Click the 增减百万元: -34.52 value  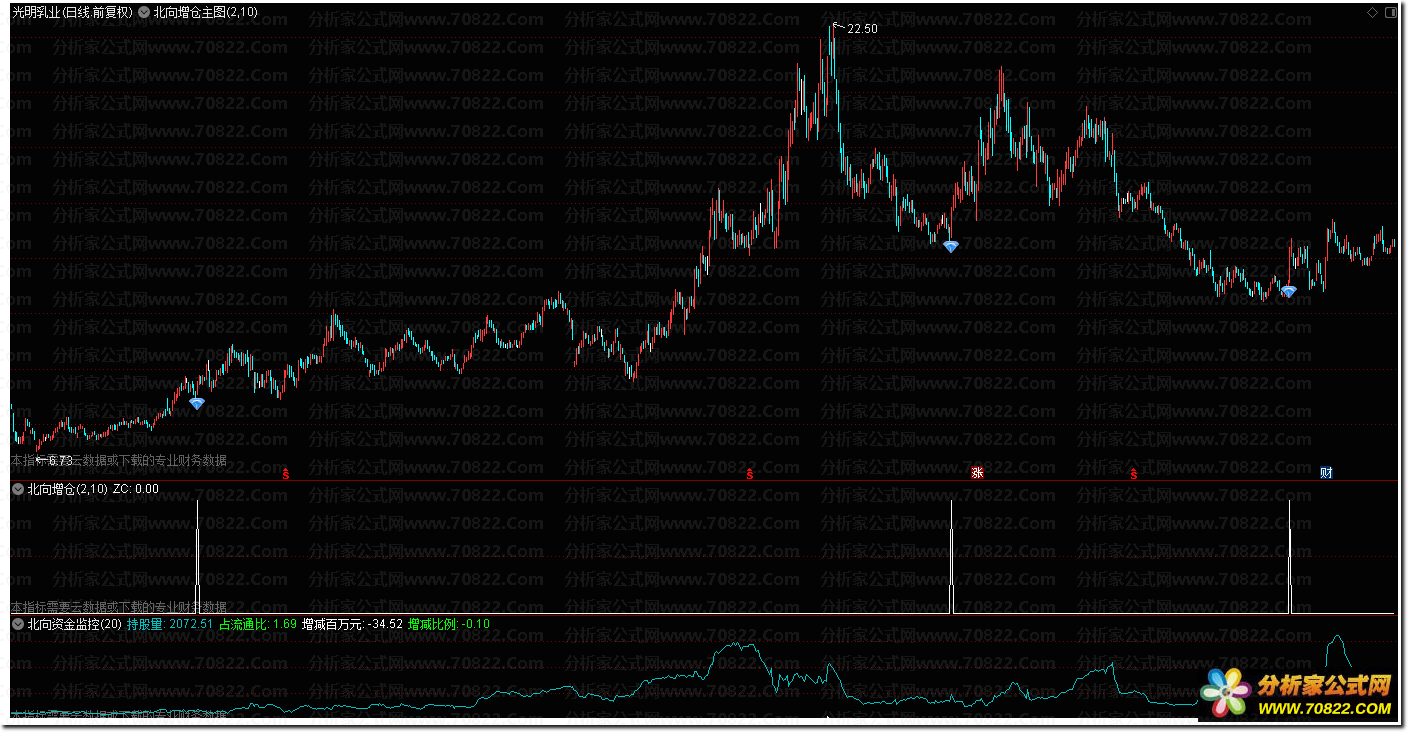[x=353, y=624]
